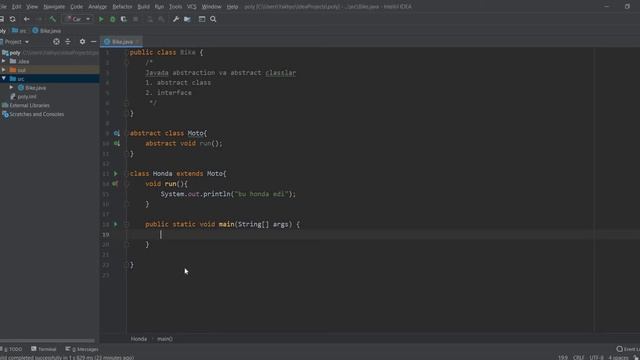Open the Tools menu
The height and width of the screenshot is (360, 640).
[176, 7]
